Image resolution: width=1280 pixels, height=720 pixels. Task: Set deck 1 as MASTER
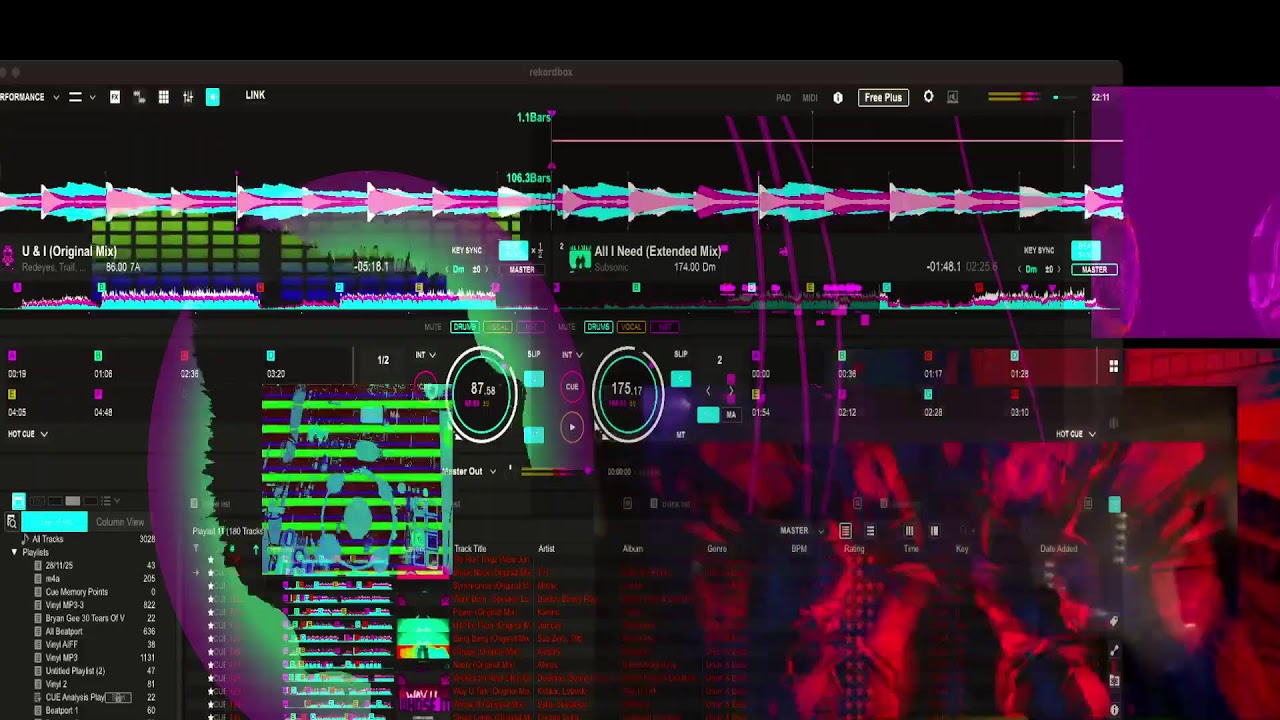(522, 270)
